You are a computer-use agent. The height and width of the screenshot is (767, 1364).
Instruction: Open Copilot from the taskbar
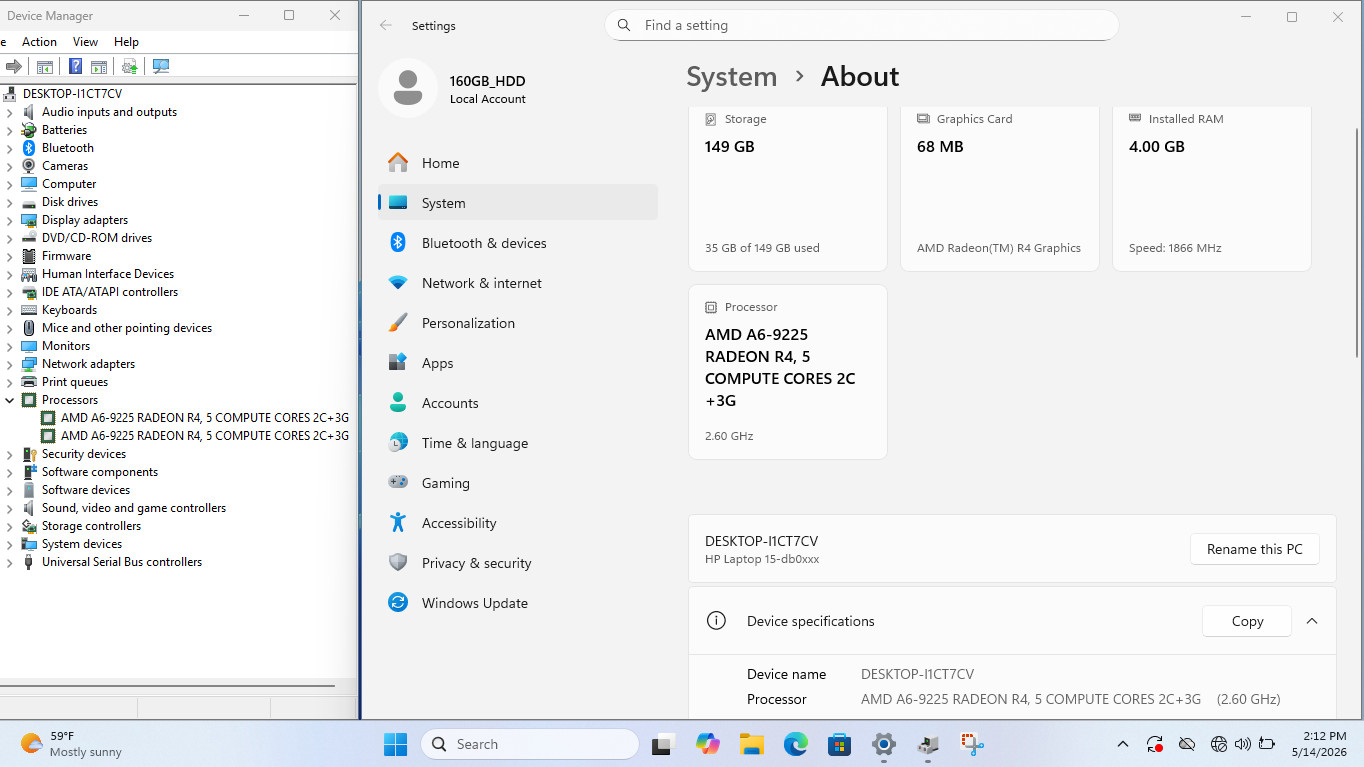click(708, 744)
